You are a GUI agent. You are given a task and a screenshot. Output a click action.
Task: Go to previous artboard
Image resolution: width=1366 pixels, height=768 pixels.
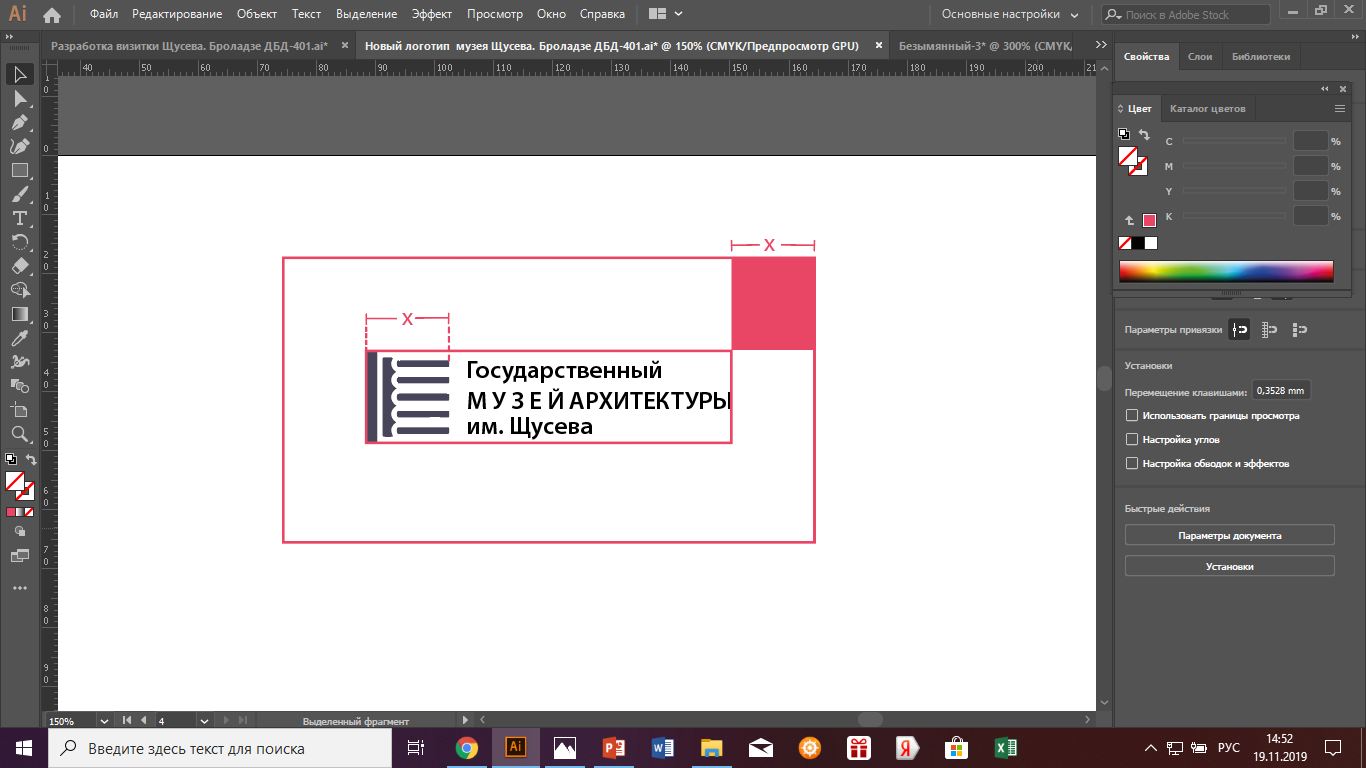[x=144, y=720]
